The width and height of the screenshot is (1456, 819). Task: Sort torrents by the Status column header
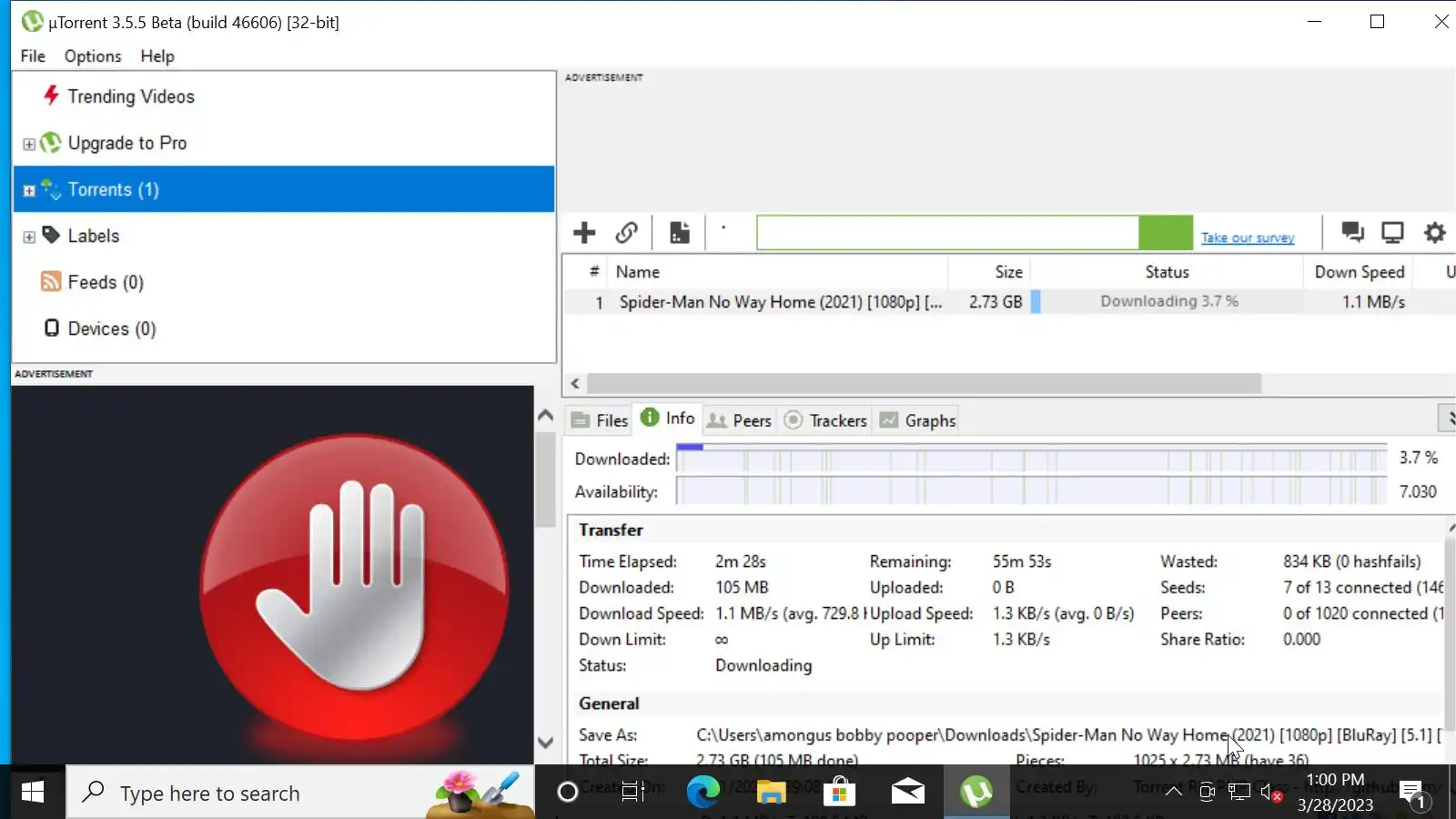point(1167,272)
